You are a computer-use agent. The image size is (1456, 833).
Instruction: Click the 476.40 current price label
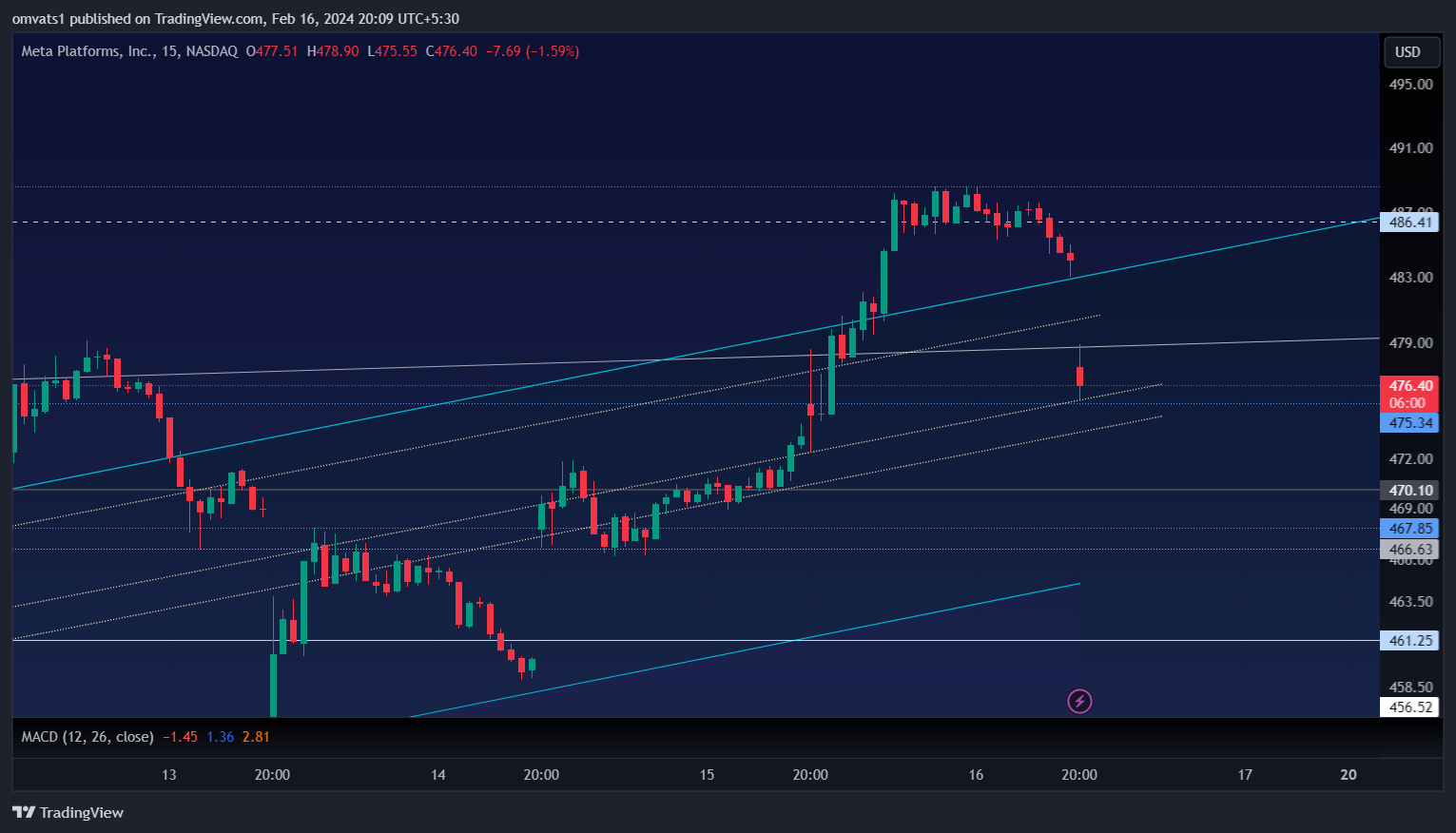pos(1410,386)
